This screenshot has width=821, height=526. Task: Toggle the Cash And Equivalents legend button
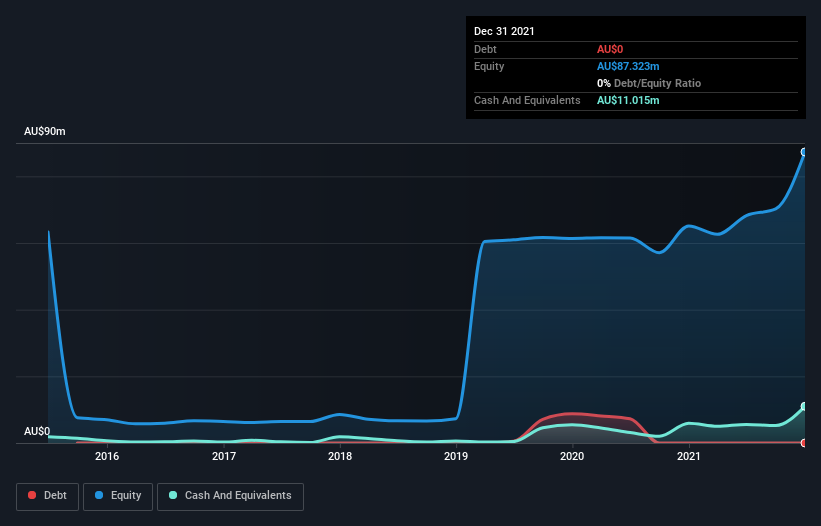pos(230,496)
